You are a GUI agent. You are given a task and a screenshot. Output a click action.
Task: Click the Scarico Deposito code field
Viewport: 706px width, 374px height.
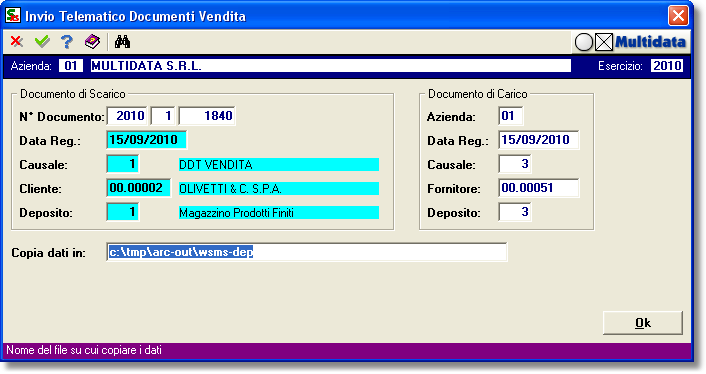(x=123, y=212)
